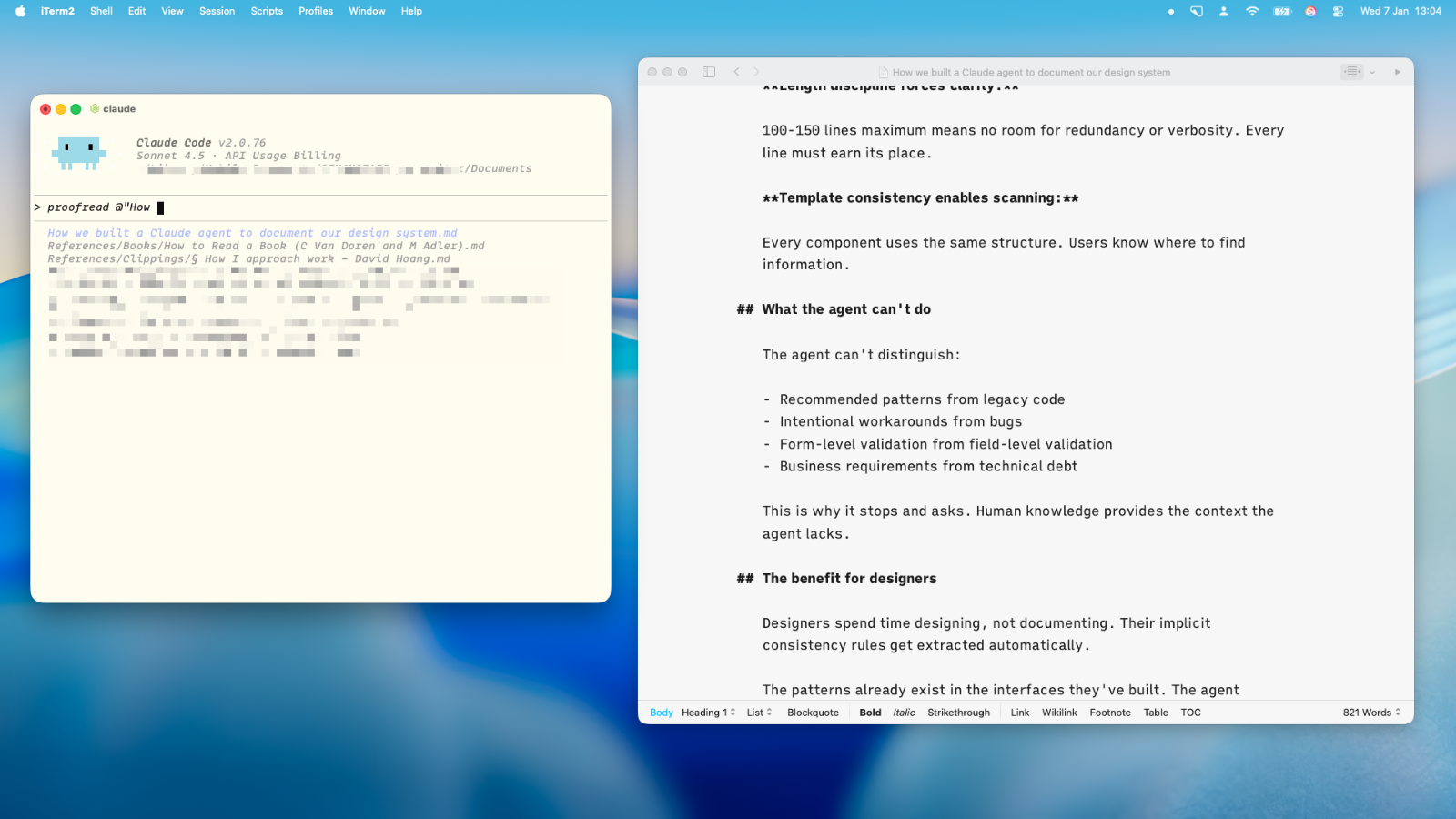Click the battery status icon
This screenshot has width=1456, height=819.
pos(1281,11)
